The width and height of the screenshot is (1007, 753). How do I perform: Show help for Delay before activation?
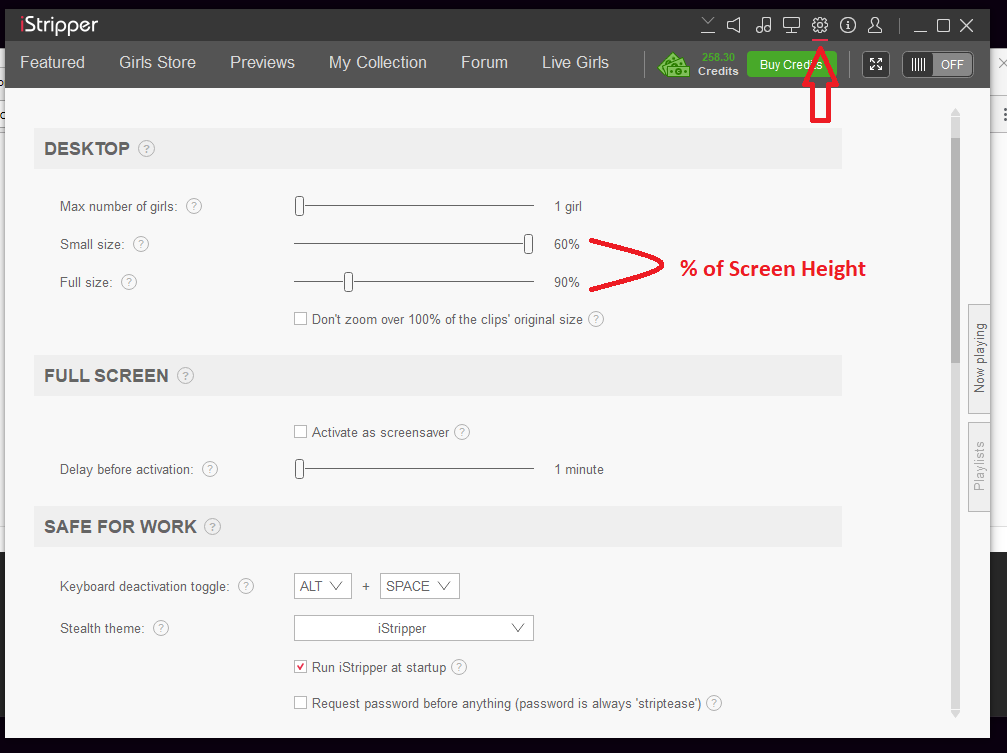click(x=210, y=470)
